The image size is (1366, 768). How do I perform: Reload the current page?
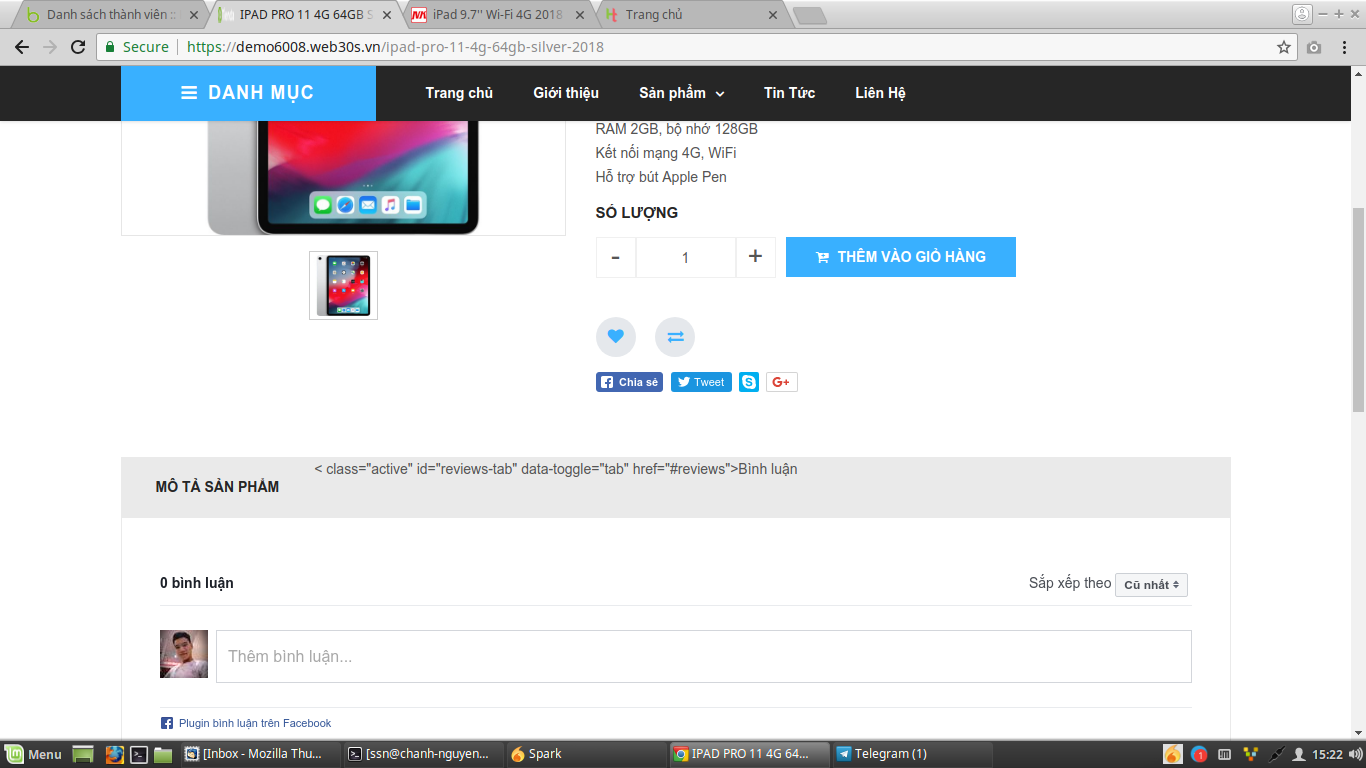point(78,47)
